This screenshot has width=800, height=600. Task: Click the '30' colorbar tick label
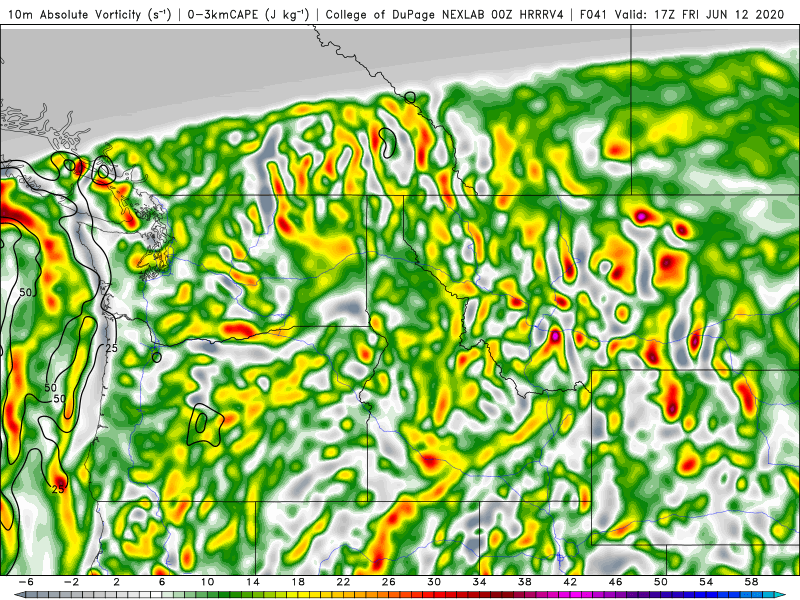[434, 582]
